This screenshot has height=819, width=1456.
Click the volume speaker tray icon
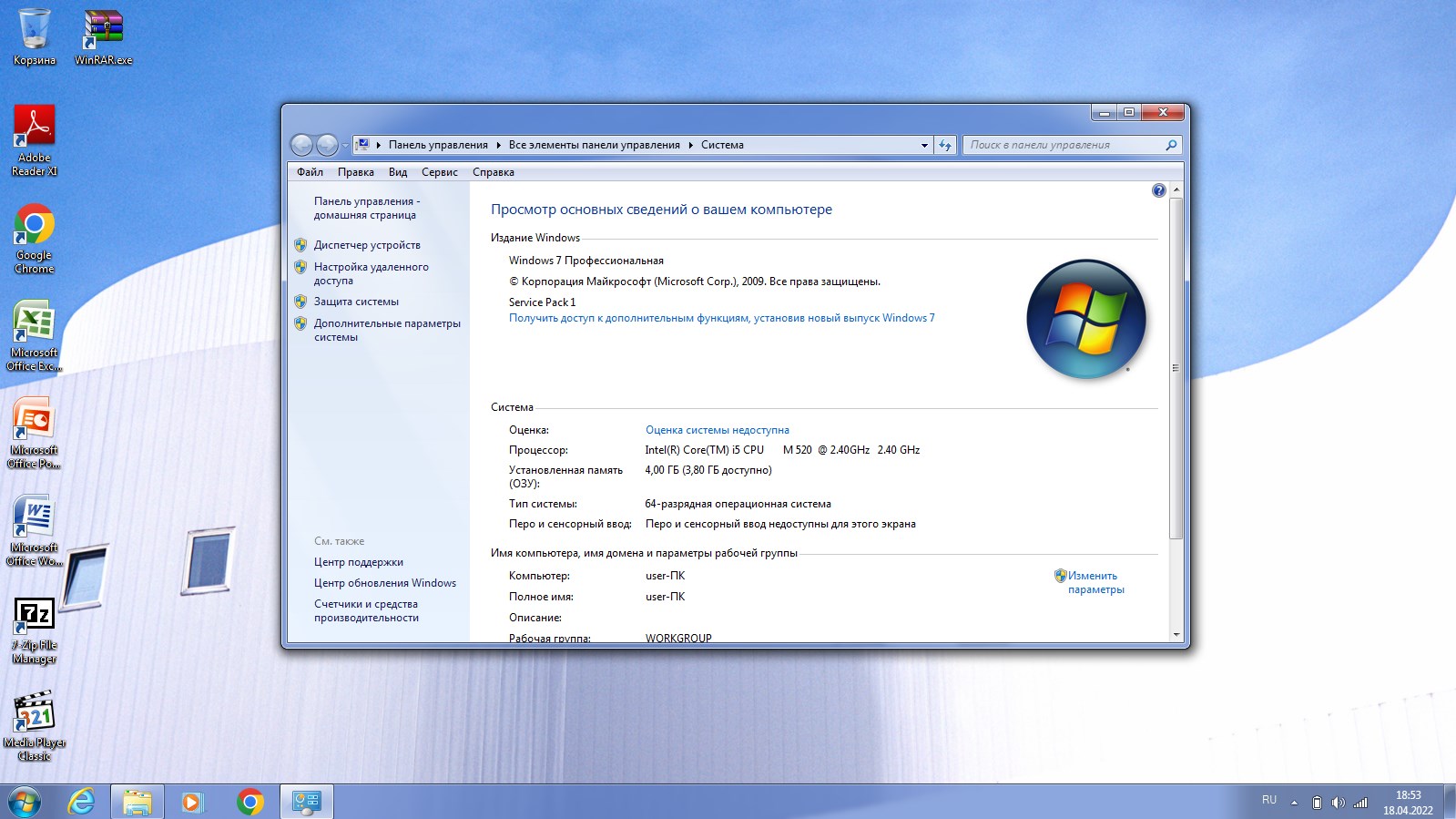(1338, 803)
